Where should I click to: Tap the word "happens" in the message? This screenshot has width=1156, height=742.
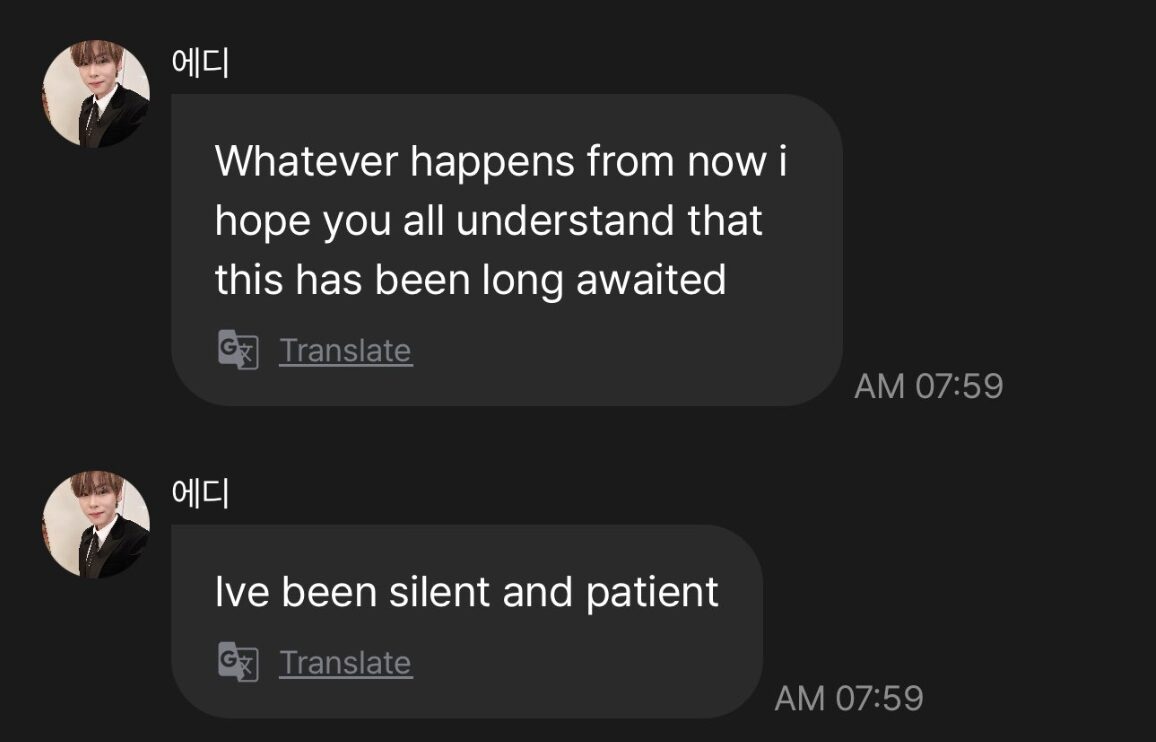(491, 161)
